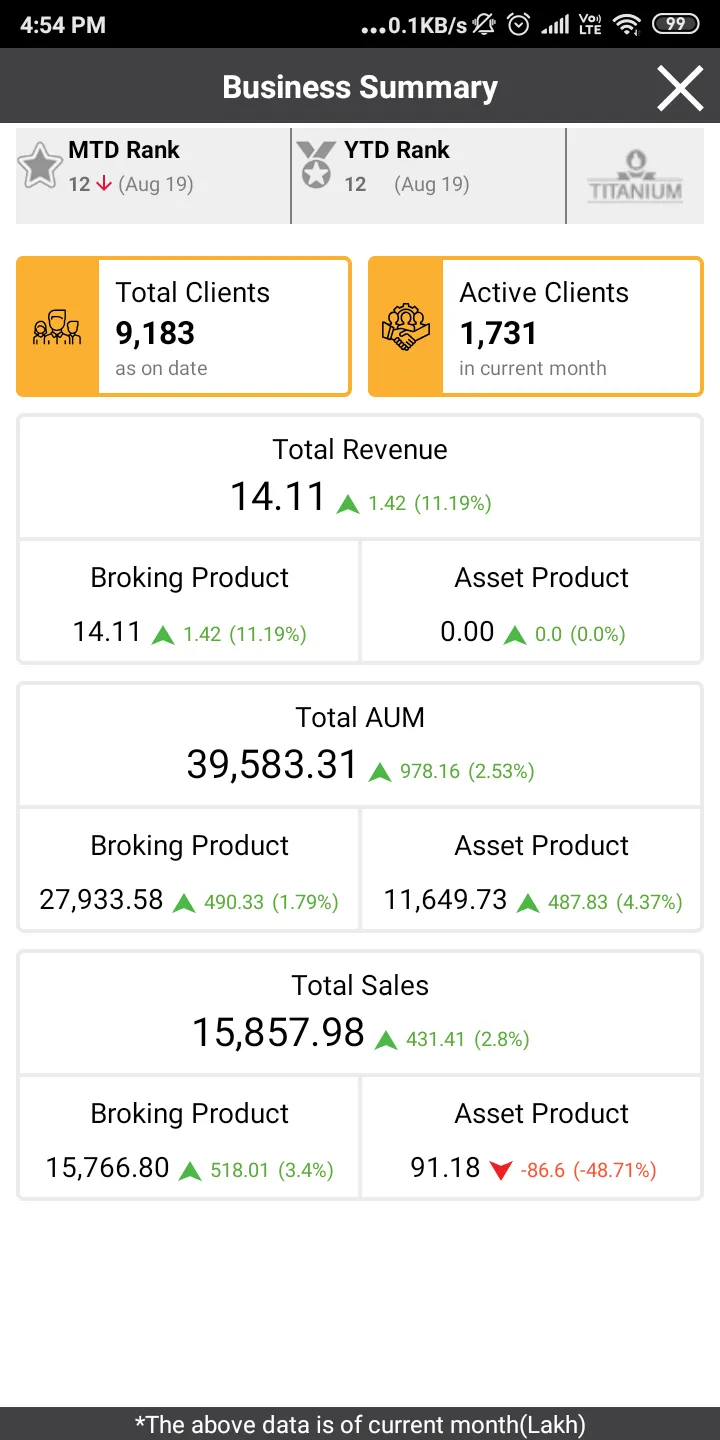Open the Total Clients card
The width and height of the screenshot is (720, 1440).
click(x=184, y=327)
